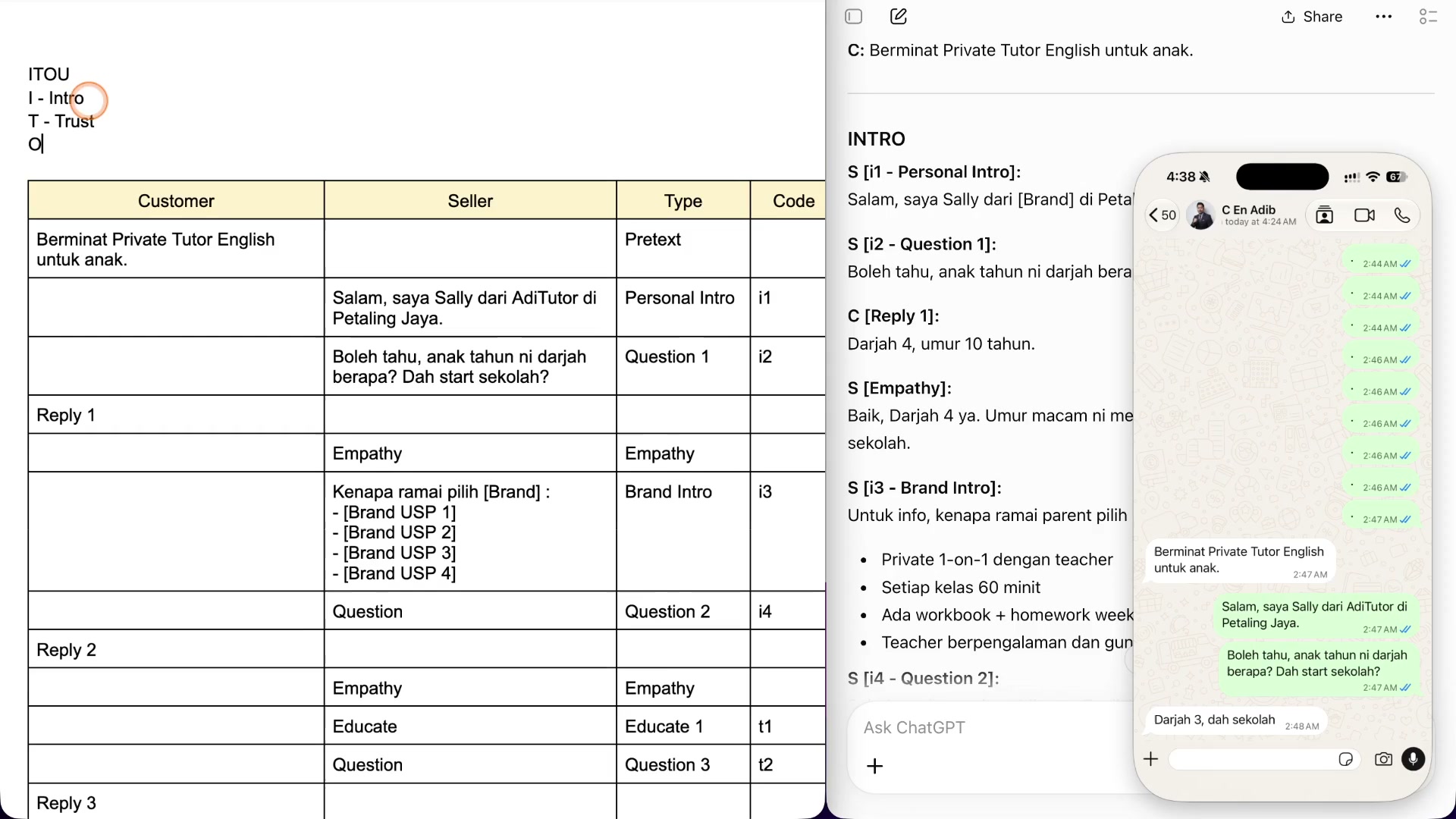Click the t2 code cell
This screenshot has height=819, width=1456.
789,764
